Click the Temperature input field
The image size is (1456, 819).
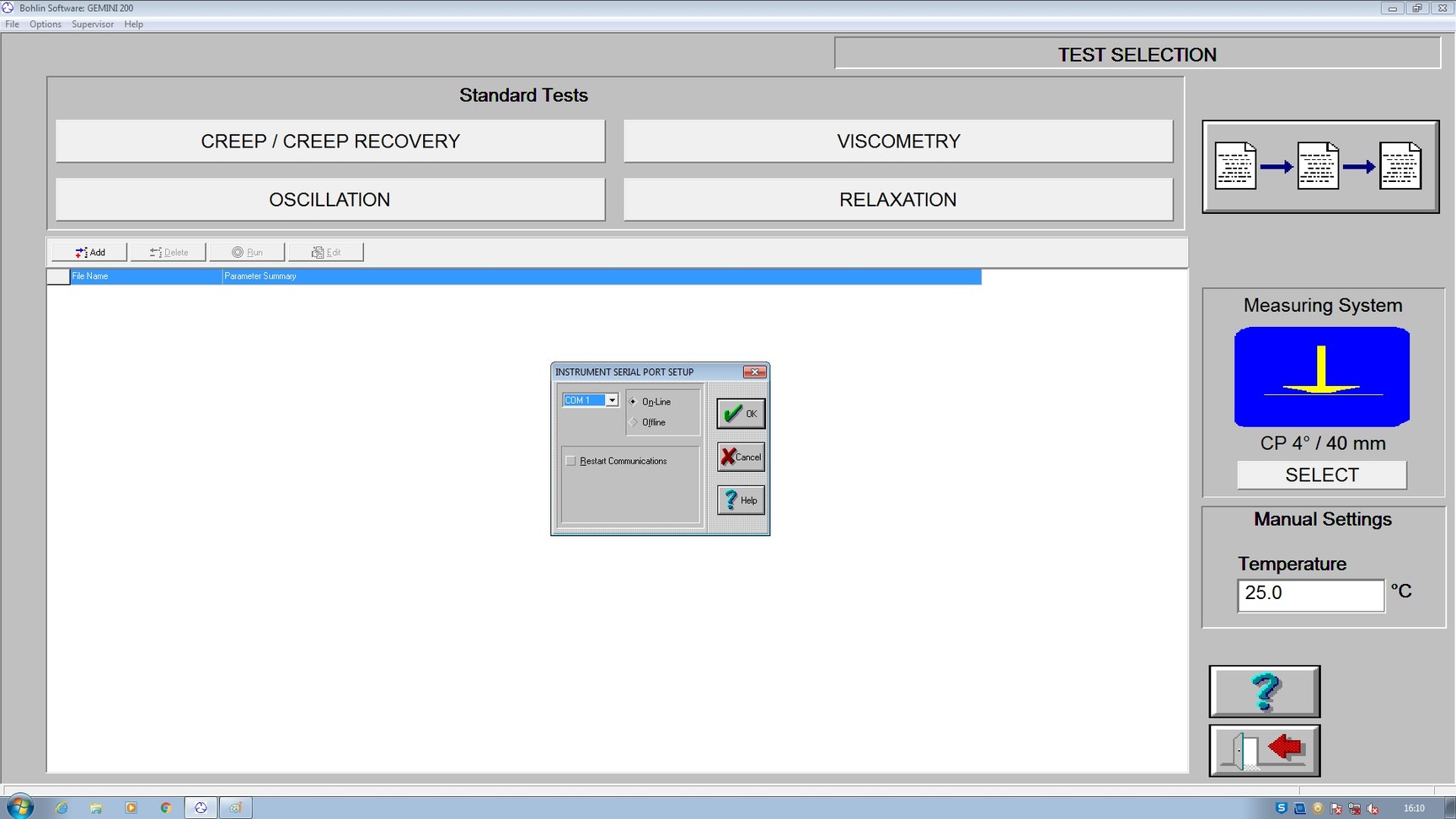coord(1309,594)
